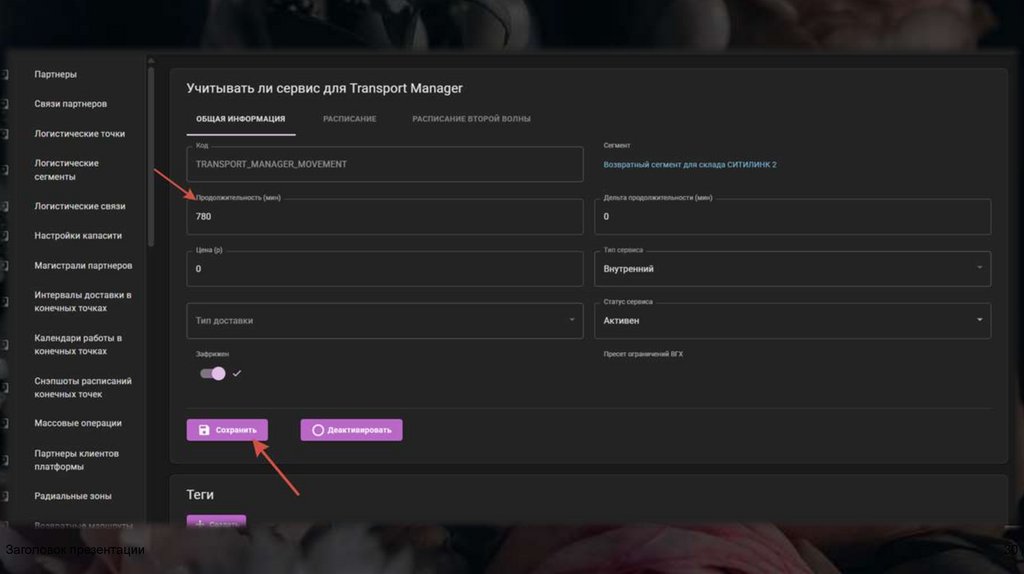Open Магистрали партнеров
The image size is (1024, 574).
83,266
